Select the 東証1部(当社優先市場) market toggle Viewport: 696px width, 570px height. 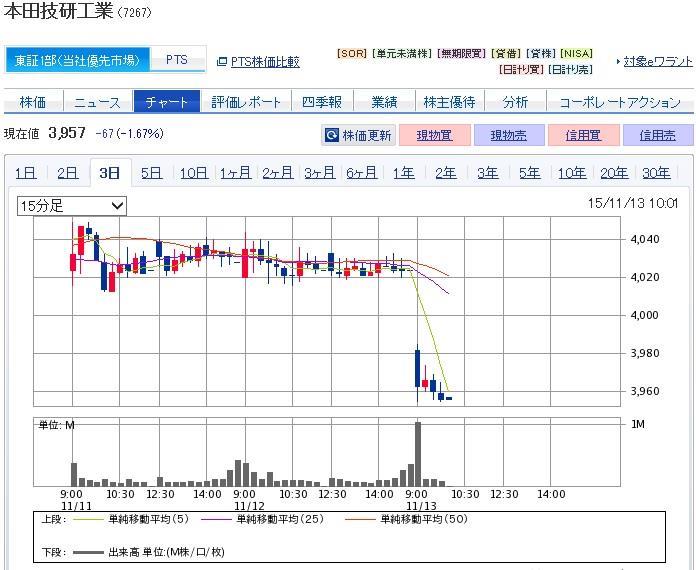tap(77, 60)
